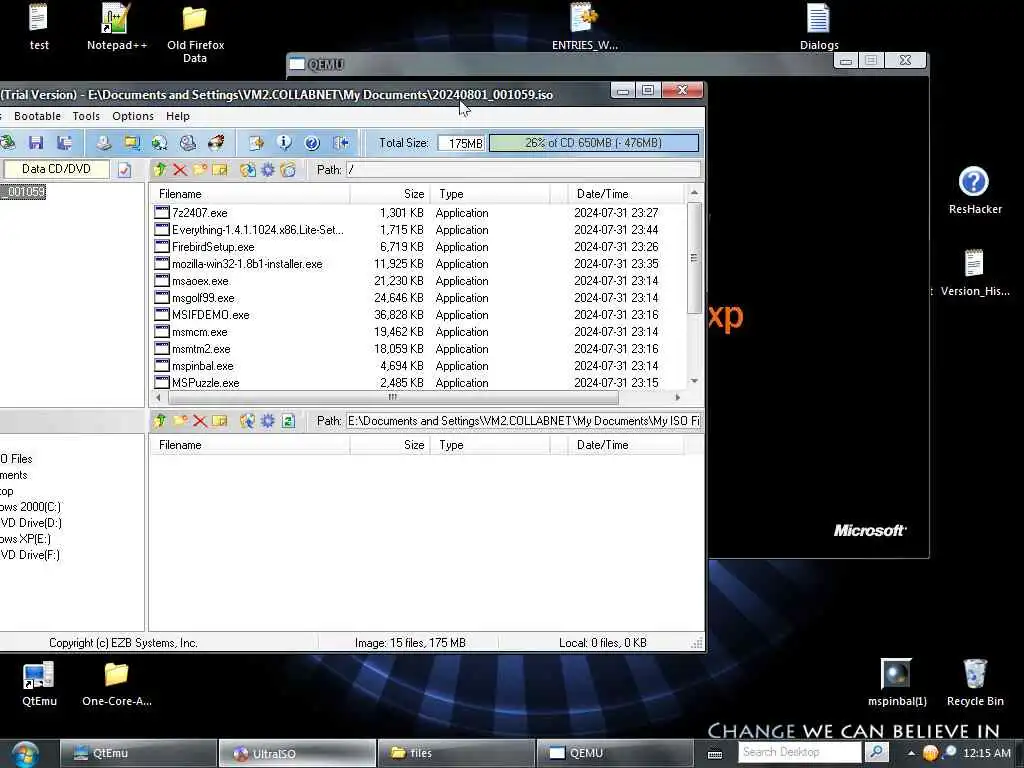Click new folder icon in local pane toolbar
The height and width of the screenshot is (768, 1024).
point(180,421)
